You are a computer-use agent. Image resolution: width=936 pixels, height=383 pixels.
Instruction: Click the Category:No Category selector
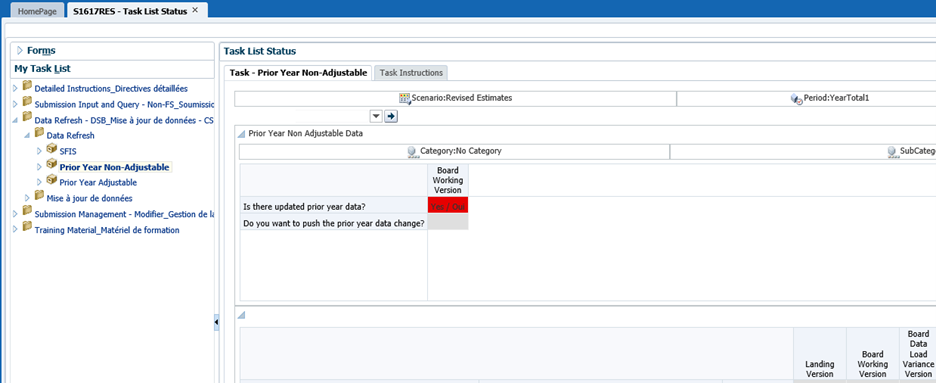pyautogui.click(x=454, y=152)
